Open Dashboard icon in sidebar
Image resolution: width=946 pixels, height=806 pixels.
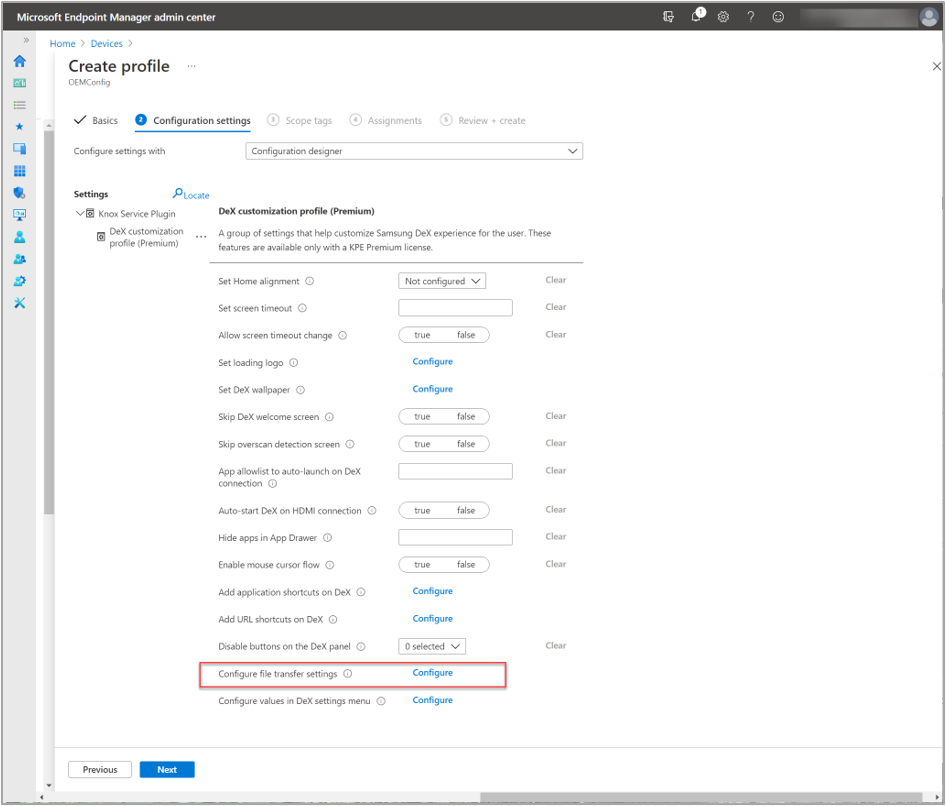[19, 83]
